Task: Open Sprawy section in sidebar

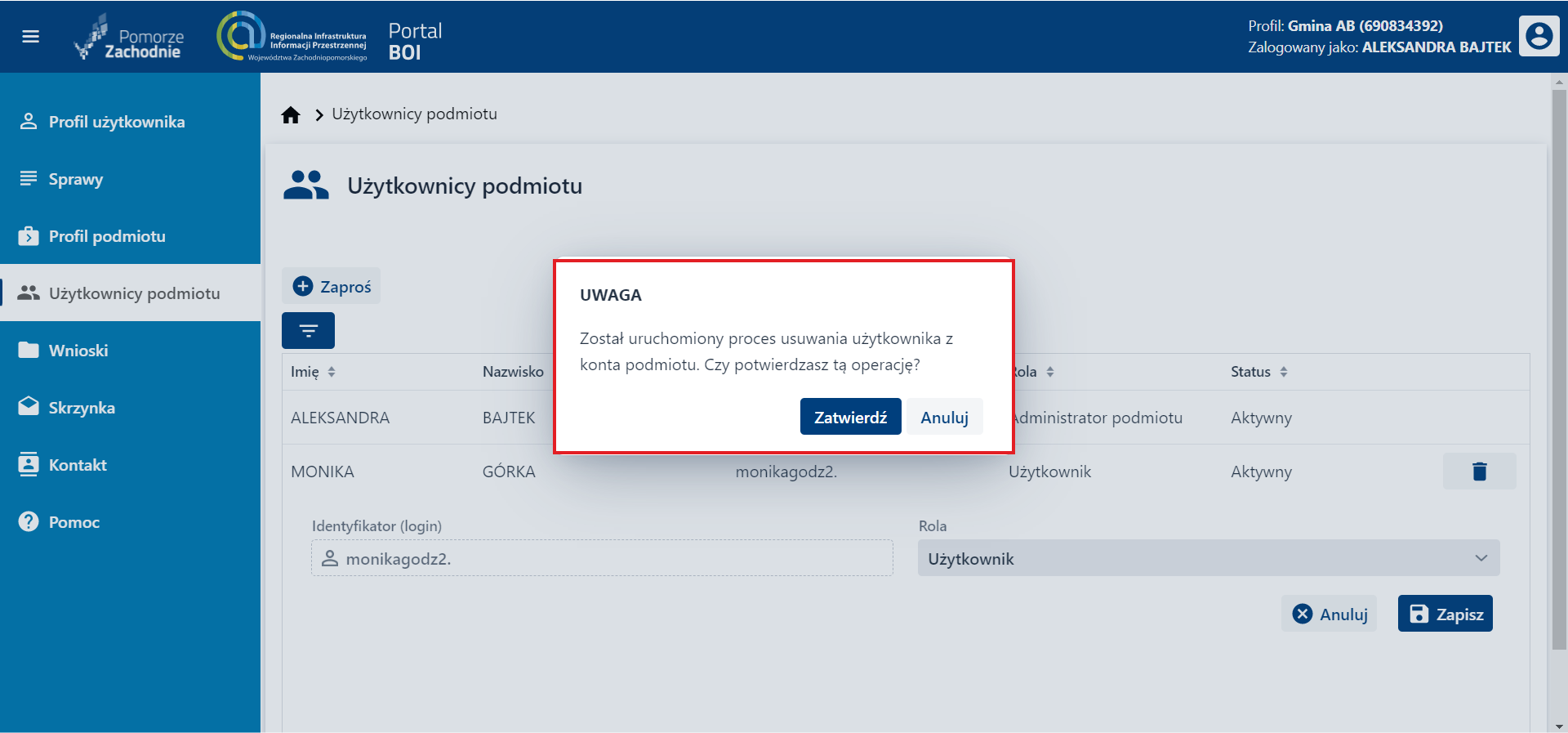Action: click(75, 179)
